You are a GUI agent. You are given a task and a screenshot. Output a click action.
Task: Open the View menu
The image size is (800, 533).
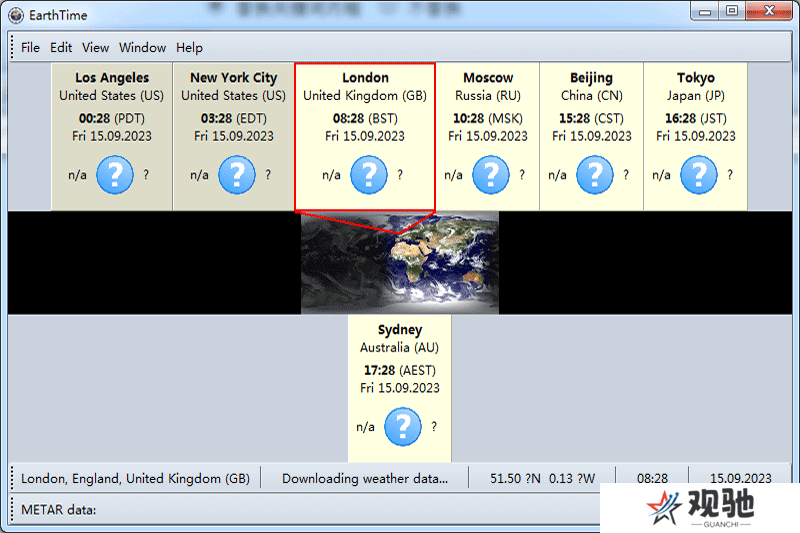(x=95, y=47)
